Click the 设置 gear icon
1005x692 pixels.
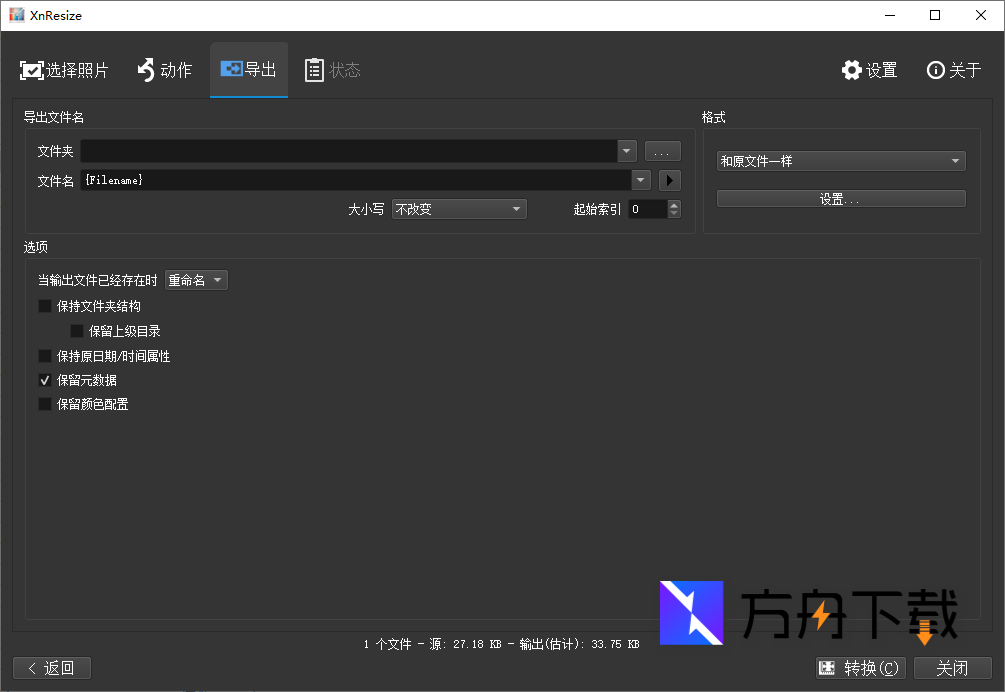point(851,70)
